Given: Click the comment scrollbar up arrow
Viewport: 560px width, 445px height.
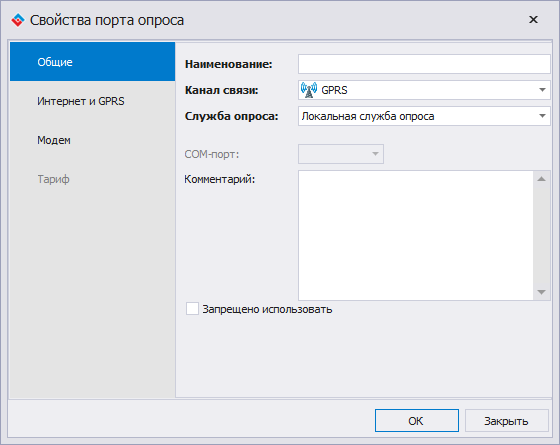Looking at the screenshot, I should point(541,179).
